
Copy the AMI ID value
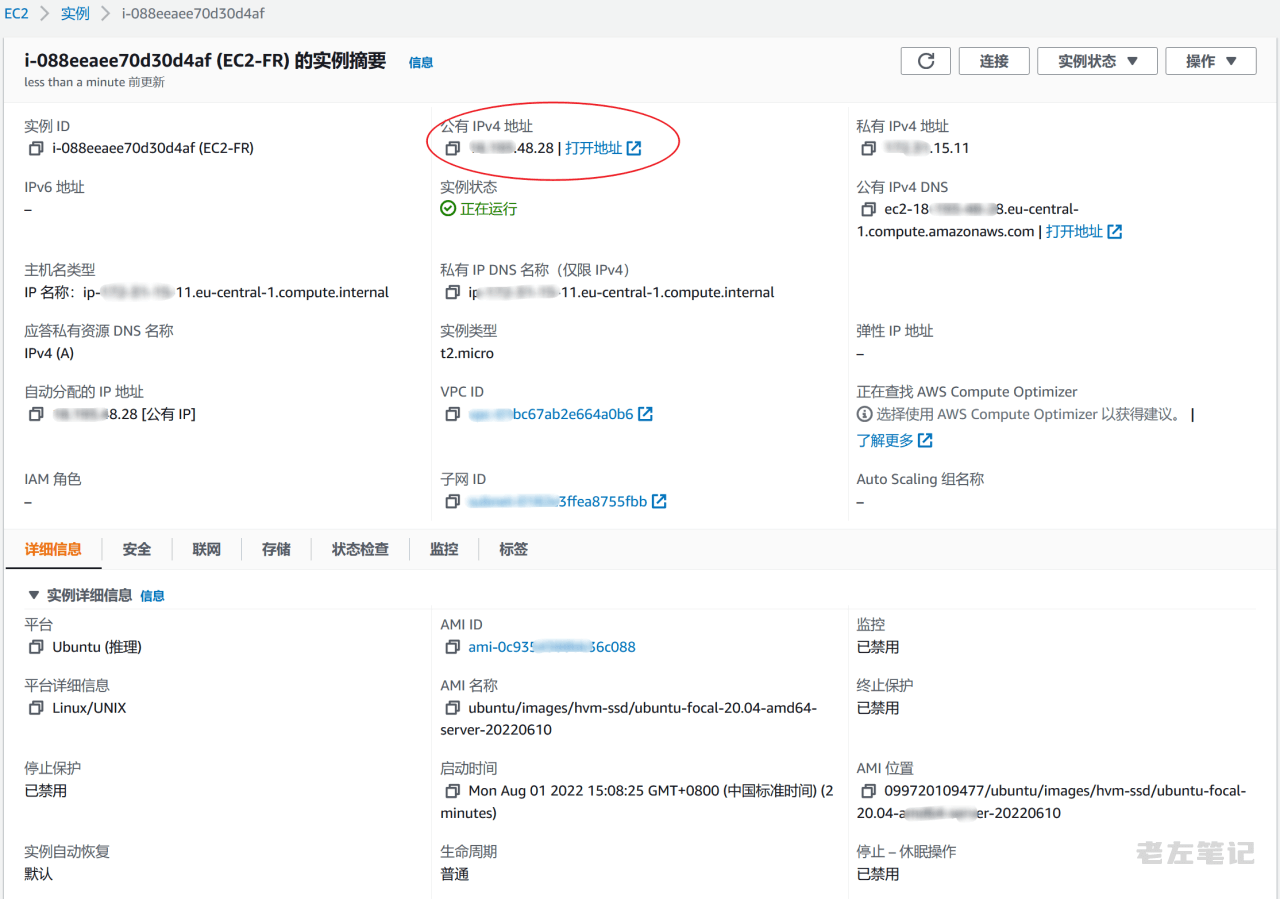coord(453,647)
